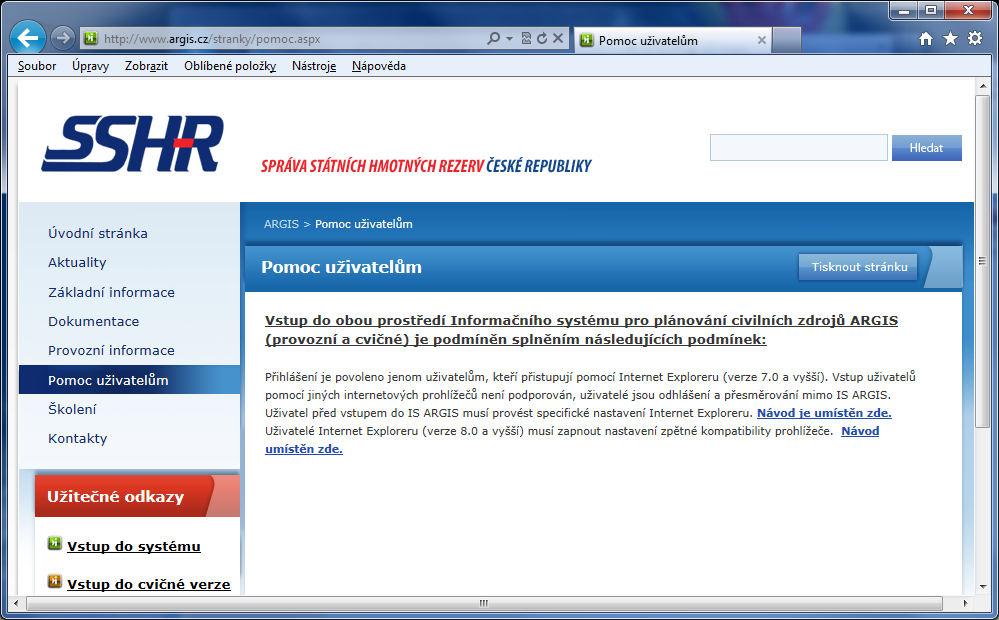Open the address bar dropdown arrow

tap(509, 38)
